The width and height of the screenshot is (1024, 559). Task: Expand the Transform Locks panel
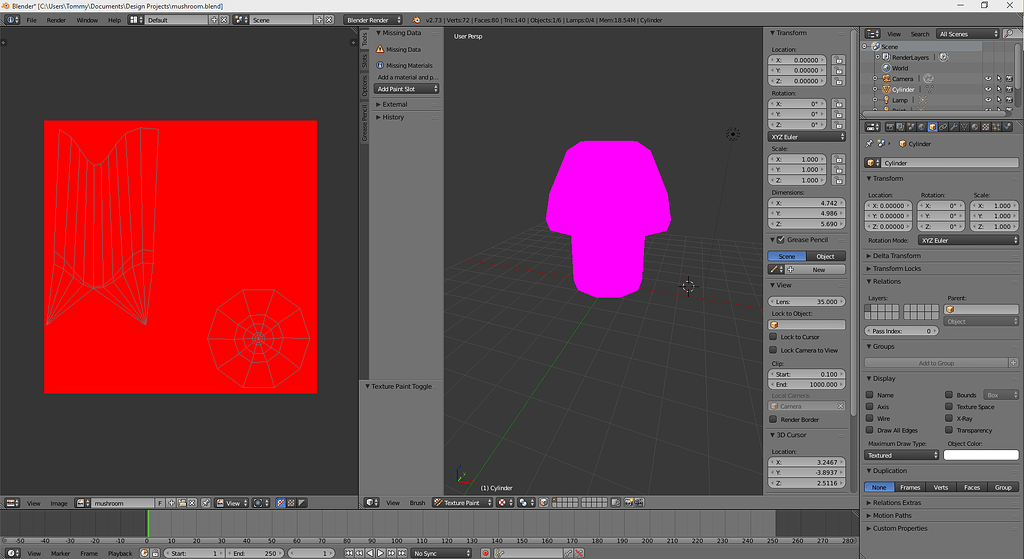[x=897, y=268]
